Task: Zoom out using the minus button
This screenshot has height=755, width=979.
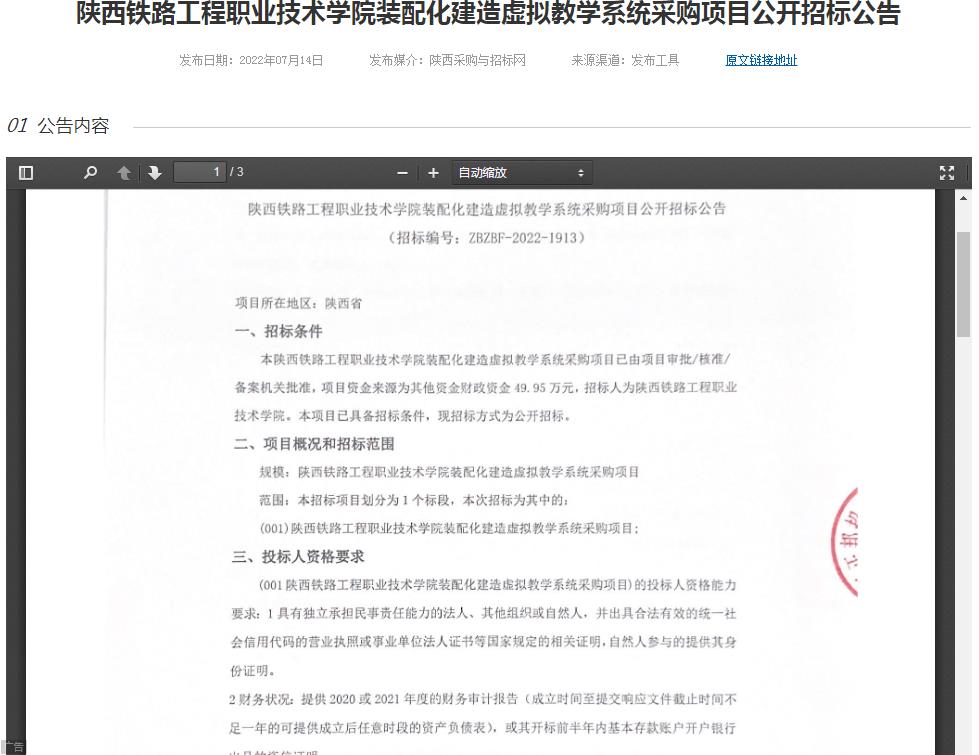Action: point(403,173)
